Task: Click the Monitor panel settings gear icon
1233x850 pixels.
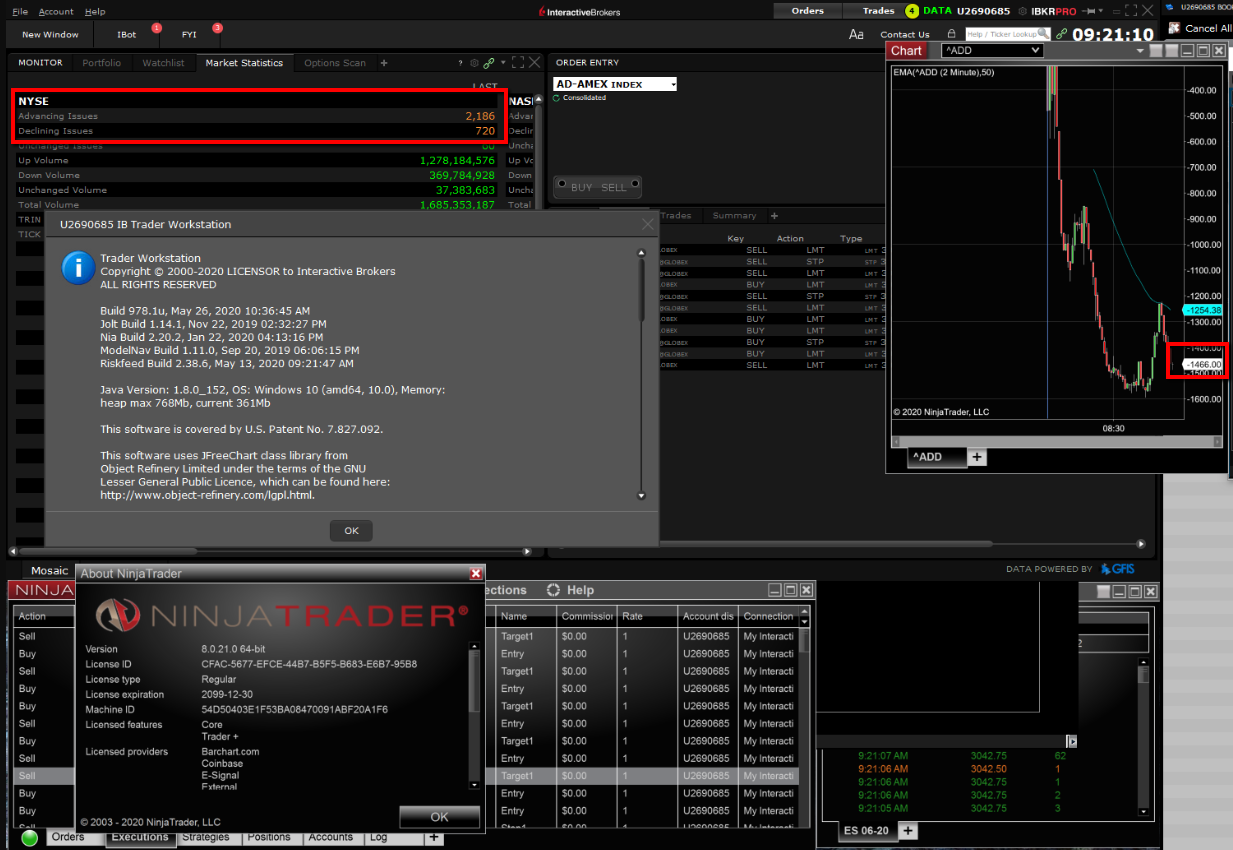Action: pos(475,62)
